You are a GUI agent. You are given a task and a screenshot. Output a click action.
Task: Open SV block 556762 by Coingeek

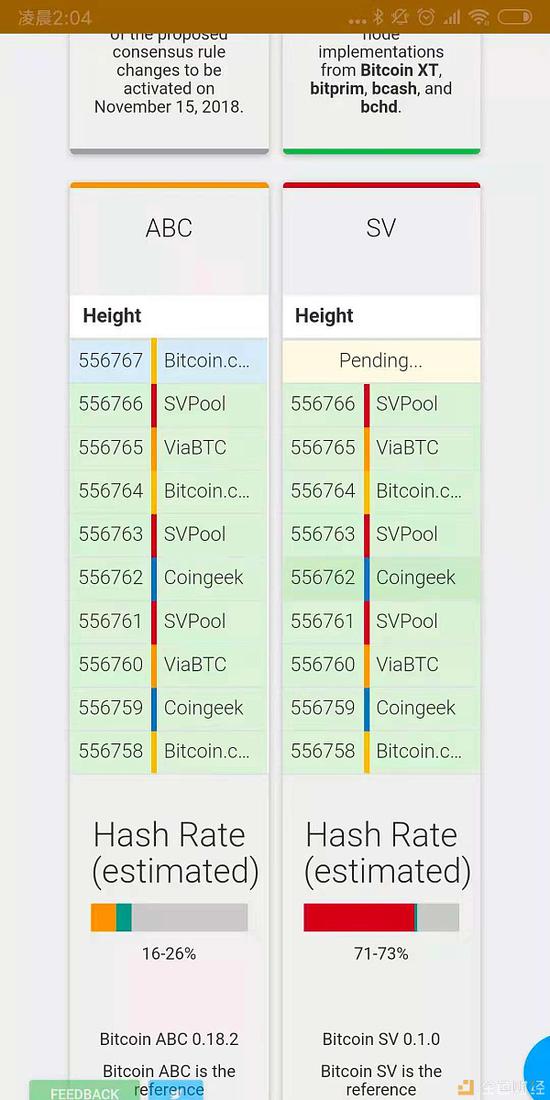pyautogui.click(x=382, y=578)
